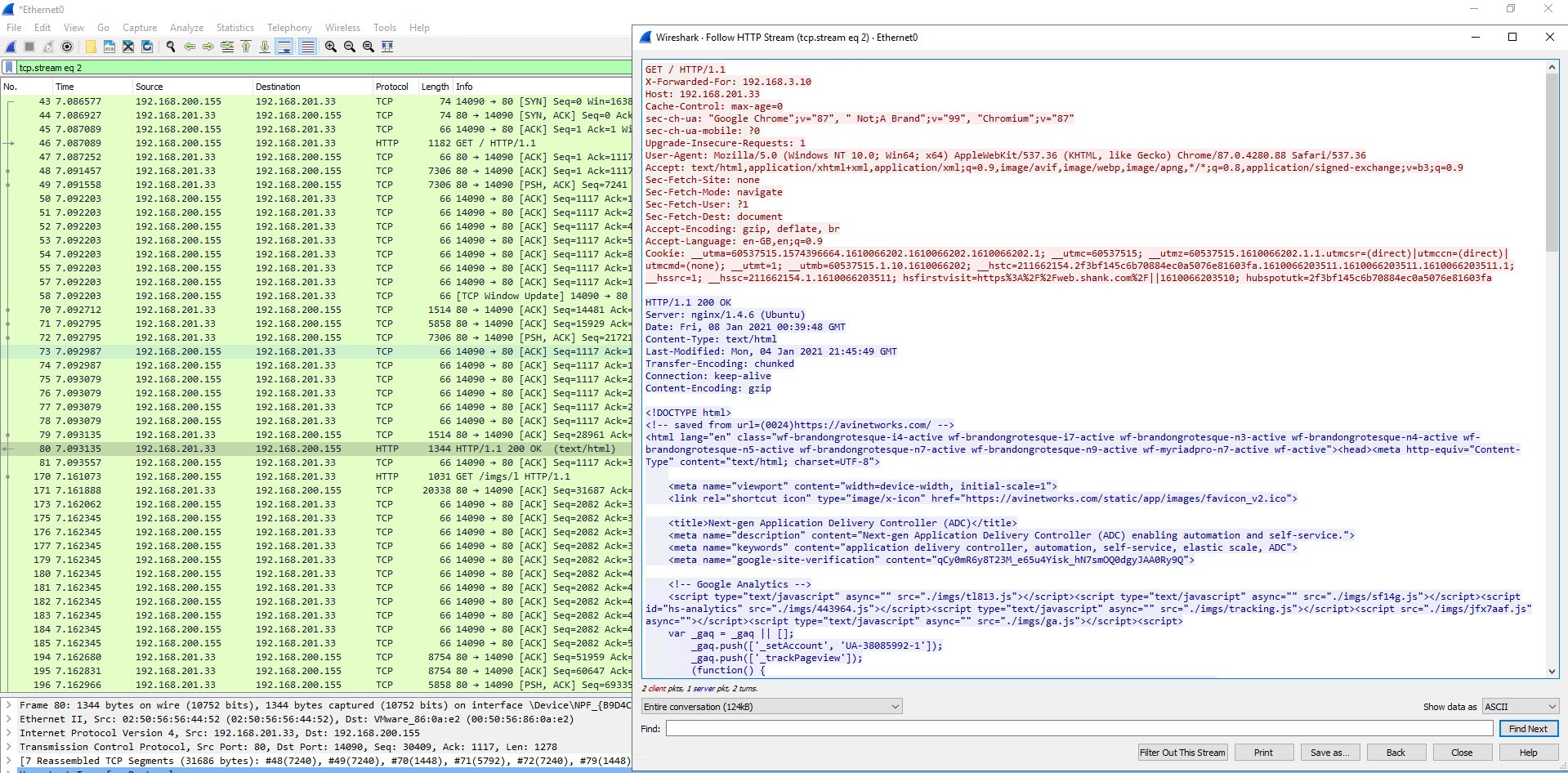This screenshot has height=773, width=1568.
Task: Restart the current capture
Action: click(48, 47)
